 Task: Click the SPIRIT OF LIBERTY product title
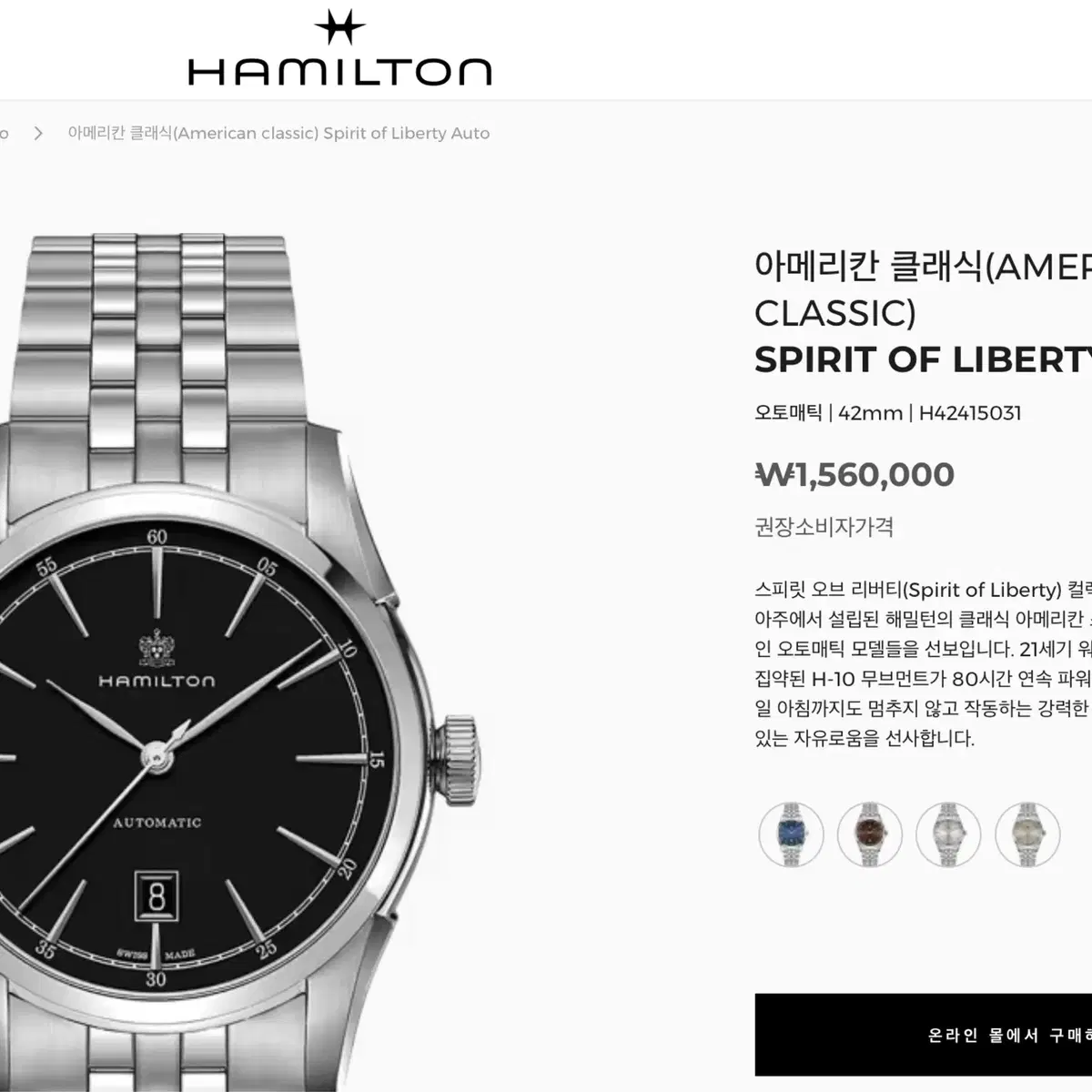[923, 360]
